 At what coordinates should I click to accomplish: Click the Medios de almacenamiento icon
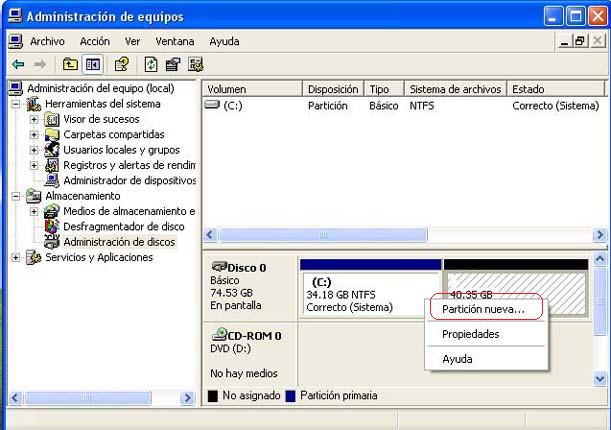pos(52,211)
